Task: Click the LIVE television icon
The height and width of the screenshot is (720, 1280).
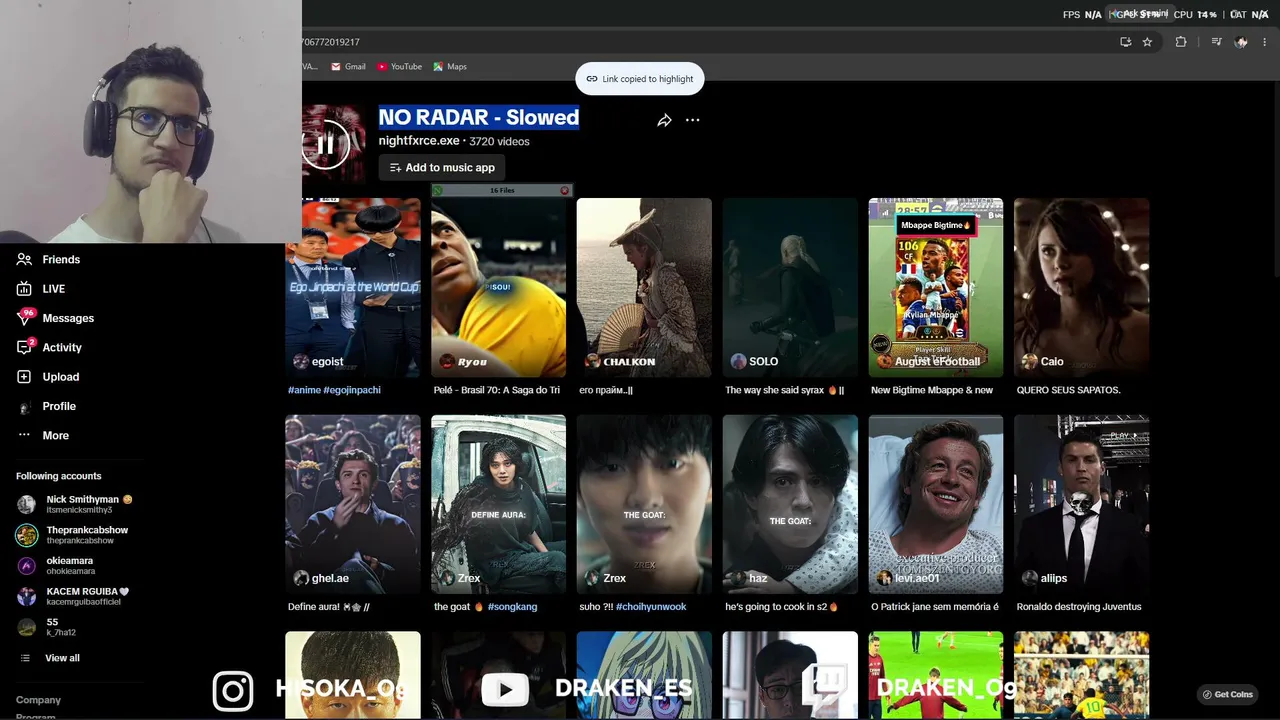Action: (24, 289)
